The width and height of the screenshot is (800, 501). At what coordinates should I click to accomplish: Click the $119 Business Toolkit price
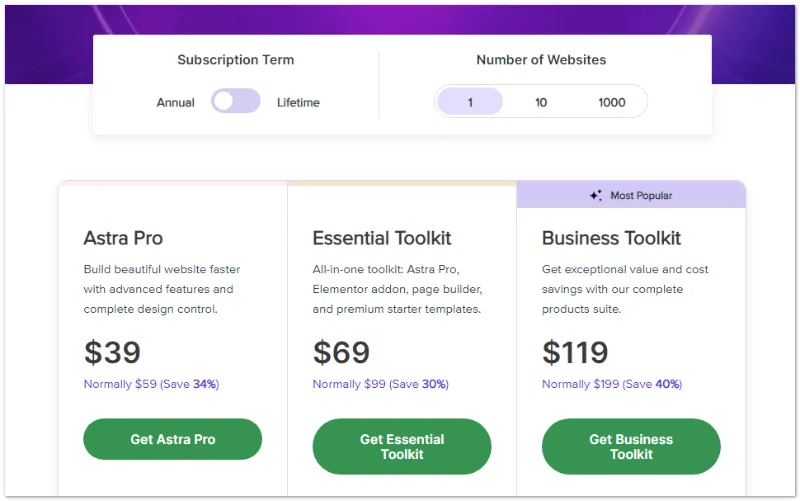coord(575,352)
